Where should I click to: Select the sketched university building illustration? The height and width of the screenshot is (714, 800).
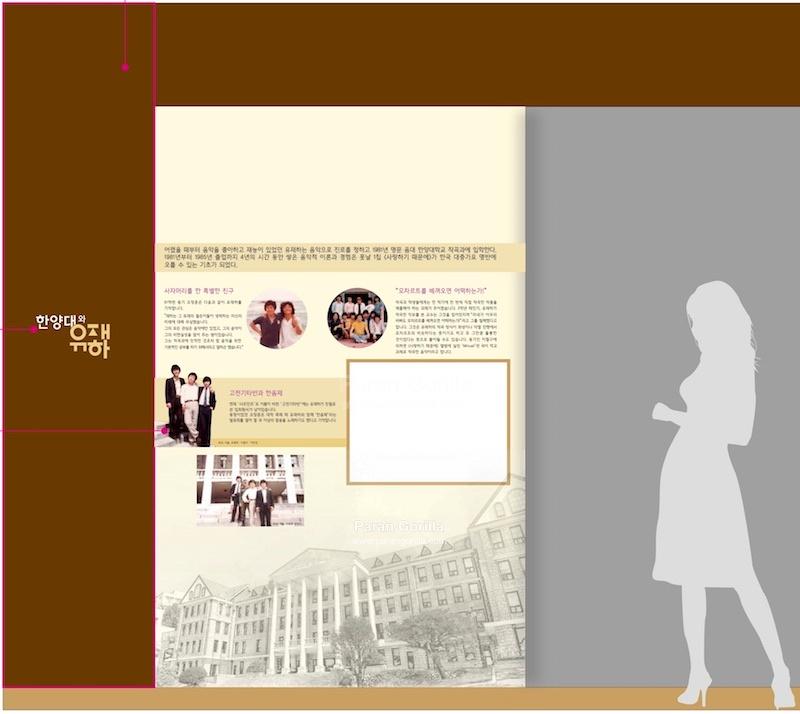point(350,610)
